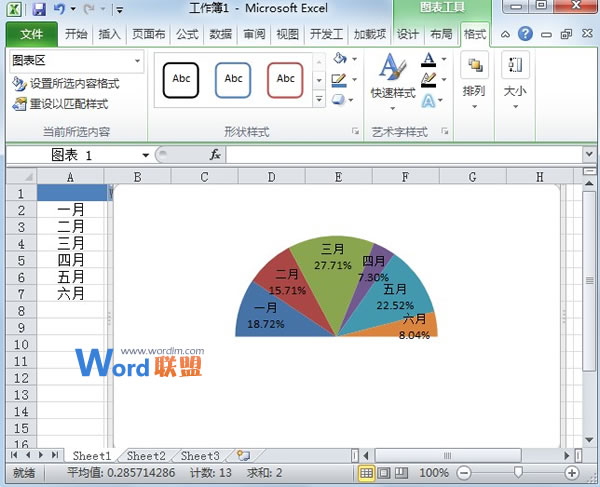The width and height of the screenshot is (600, 487).
Task: Click the Shape Outline pencil icon
Action: (340, 79)
